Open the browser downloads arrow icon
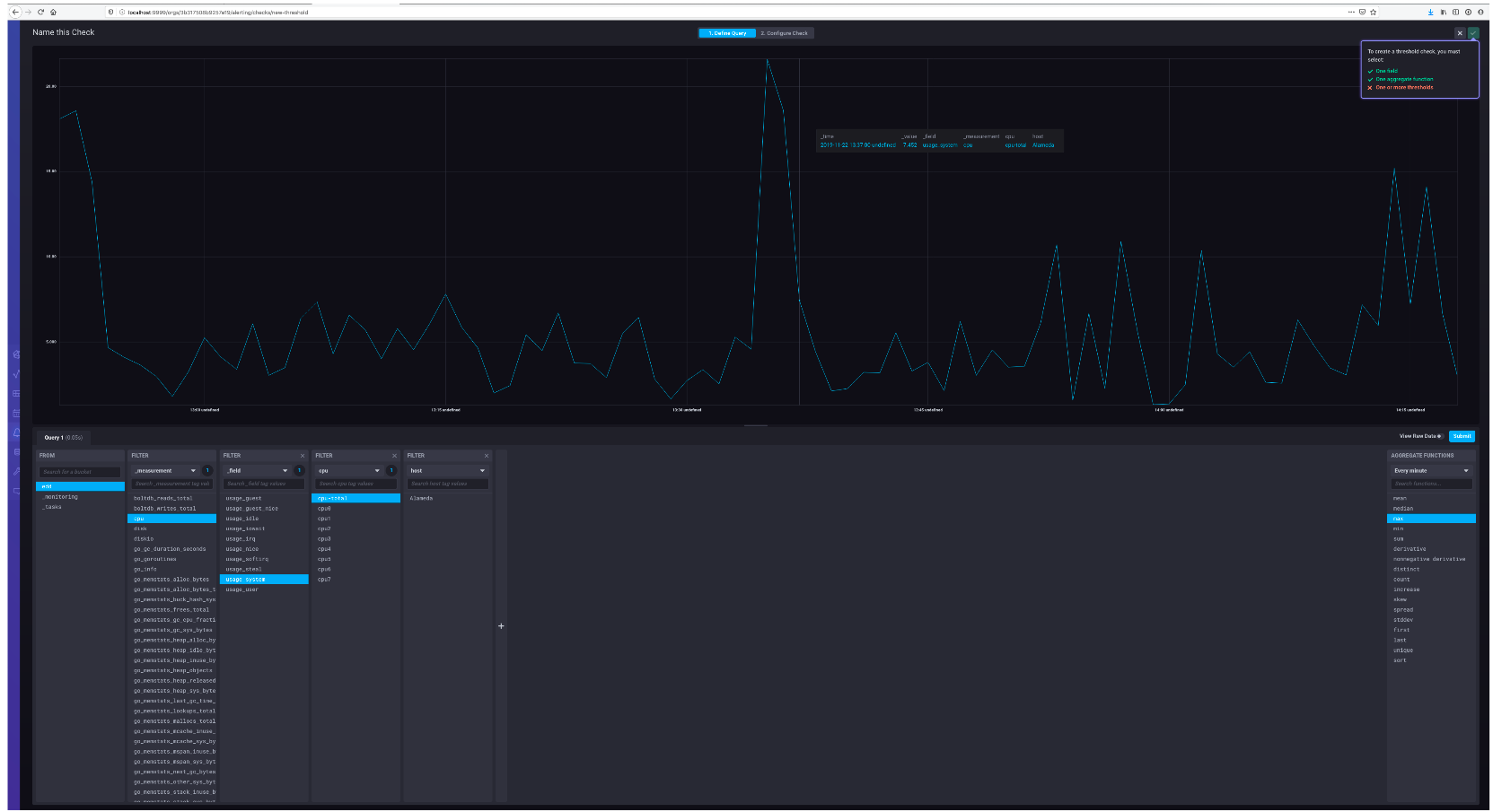 pos(1430,12)
